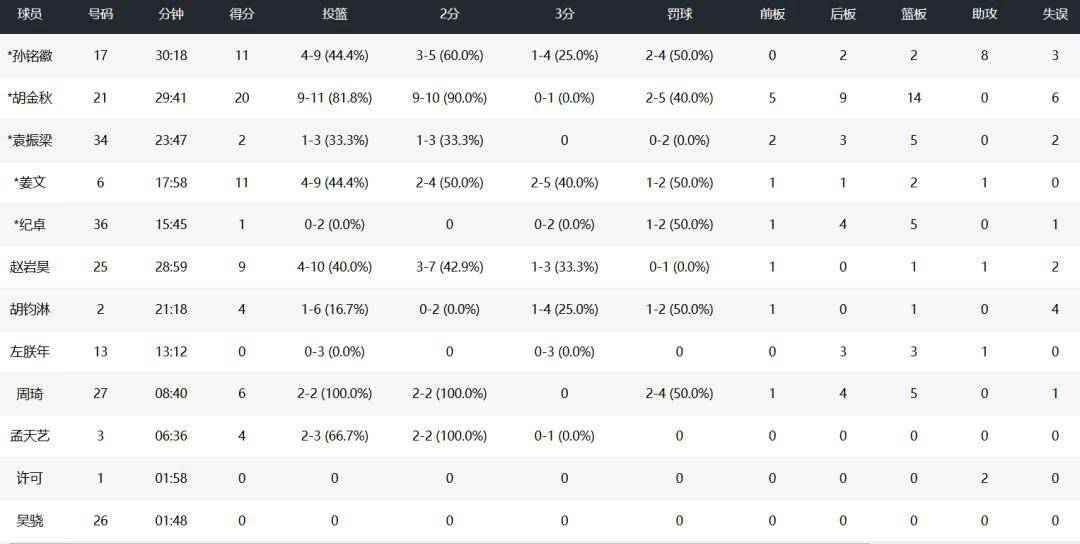
Task: Click player name 胡金秋
Action: coord(30,98)
